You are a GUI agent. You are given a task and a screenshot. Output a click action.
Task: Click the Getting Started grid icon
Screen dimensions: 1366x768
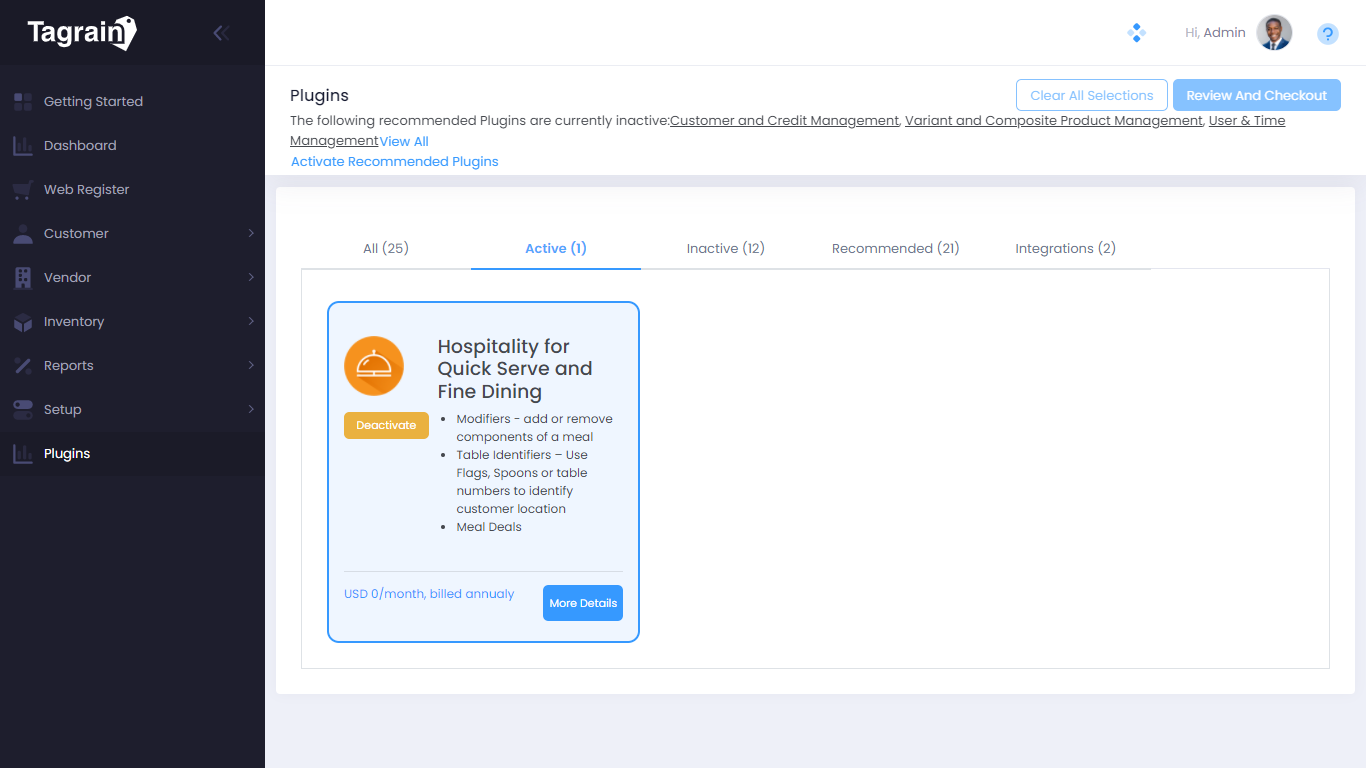click(23, 102)
